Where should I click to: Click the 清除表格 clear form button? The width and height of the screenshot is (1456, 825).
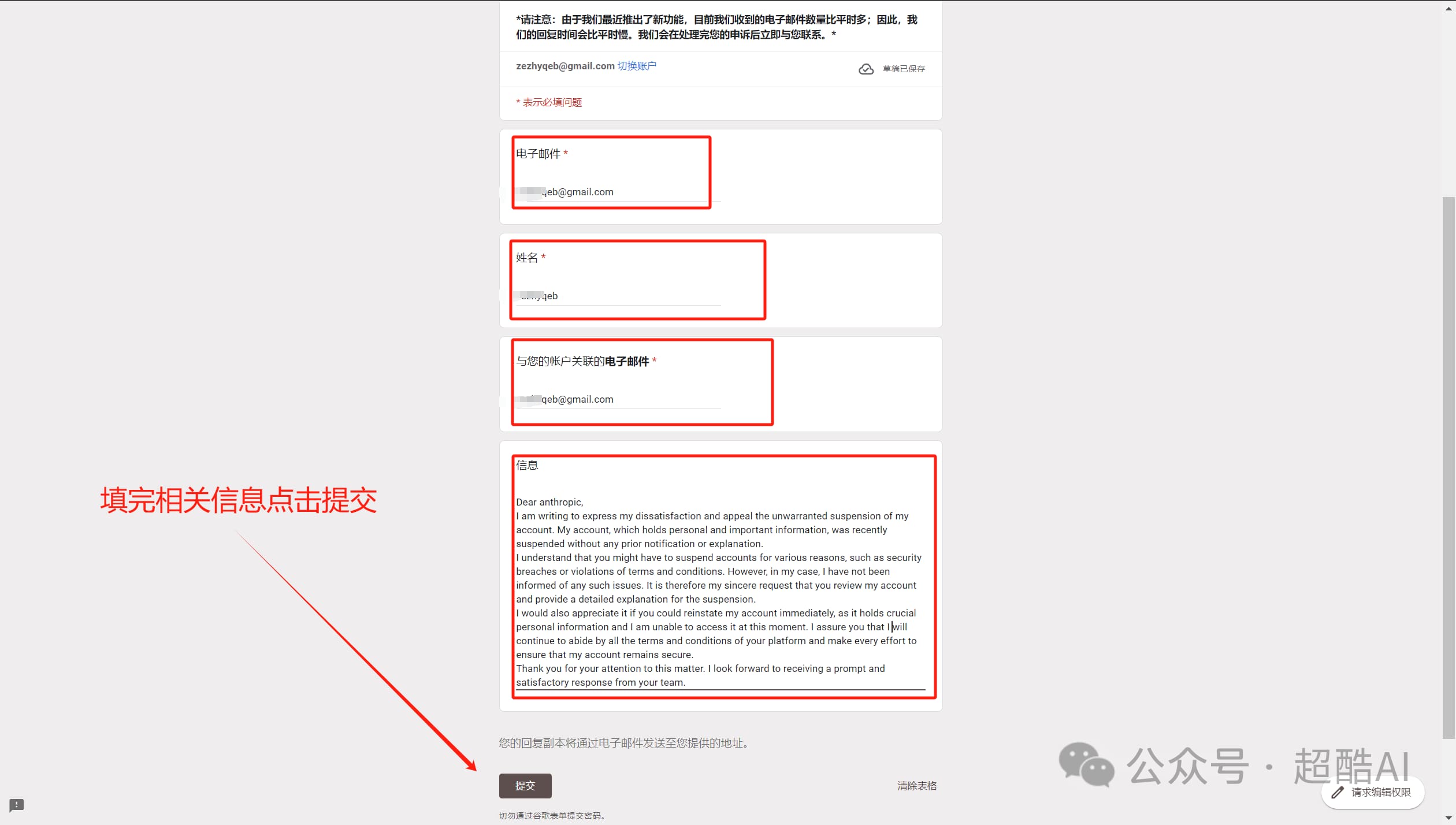(917, 785)
